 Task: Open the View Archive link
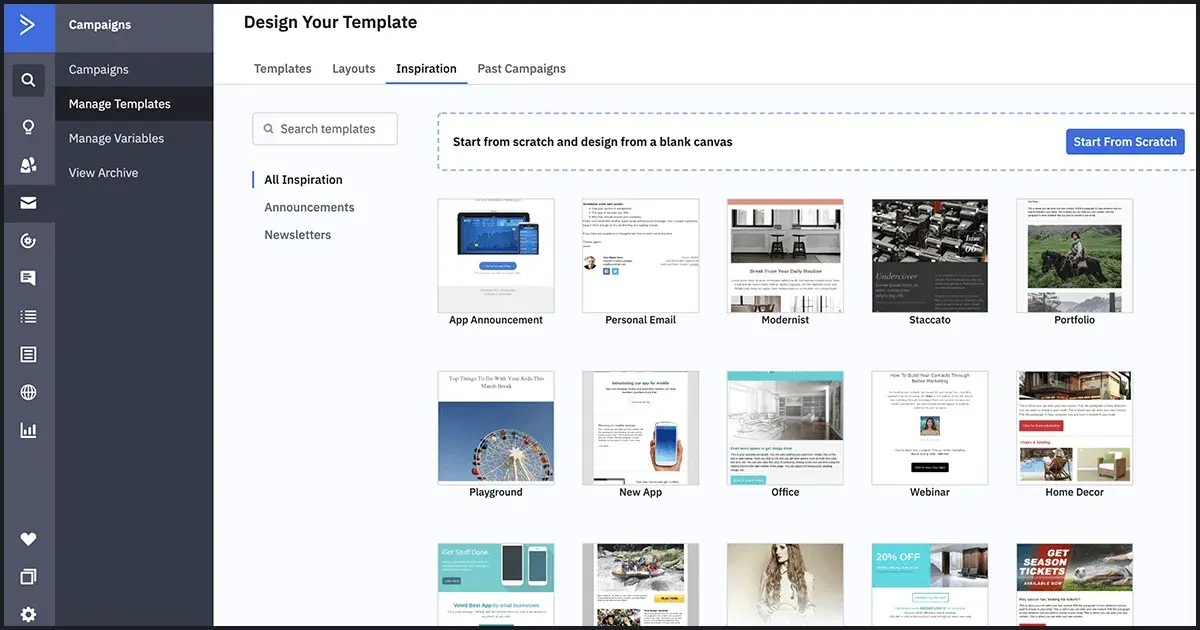pos(102,172)
